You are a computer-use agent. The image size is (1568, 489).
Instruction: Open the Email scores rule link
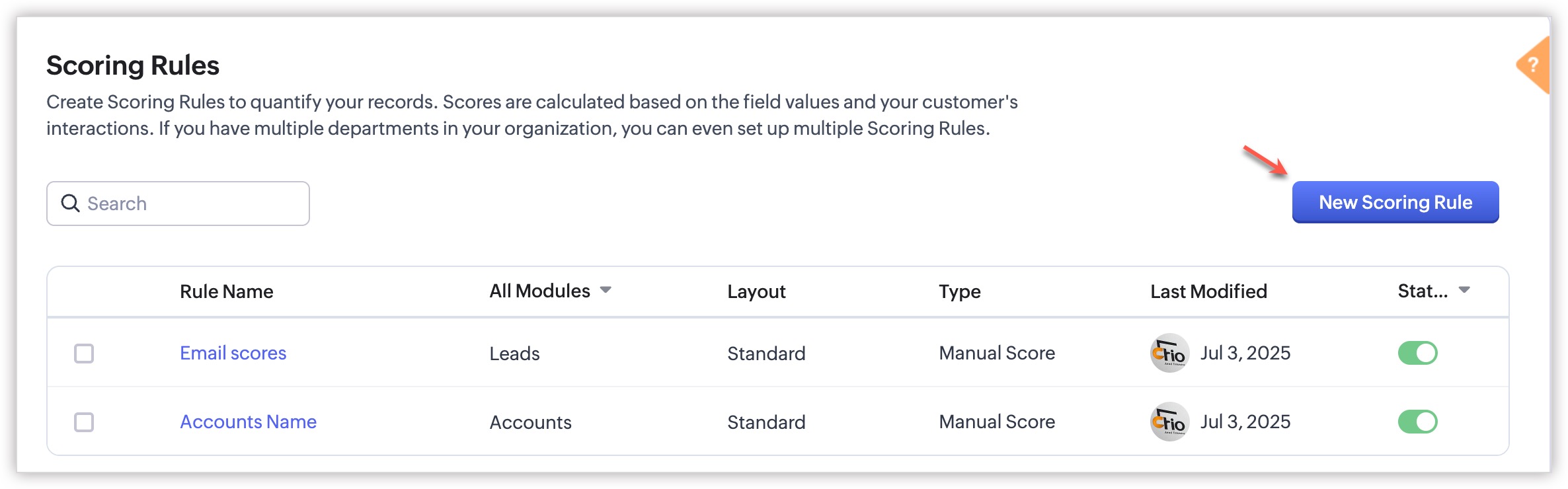(x=233, y=353)
